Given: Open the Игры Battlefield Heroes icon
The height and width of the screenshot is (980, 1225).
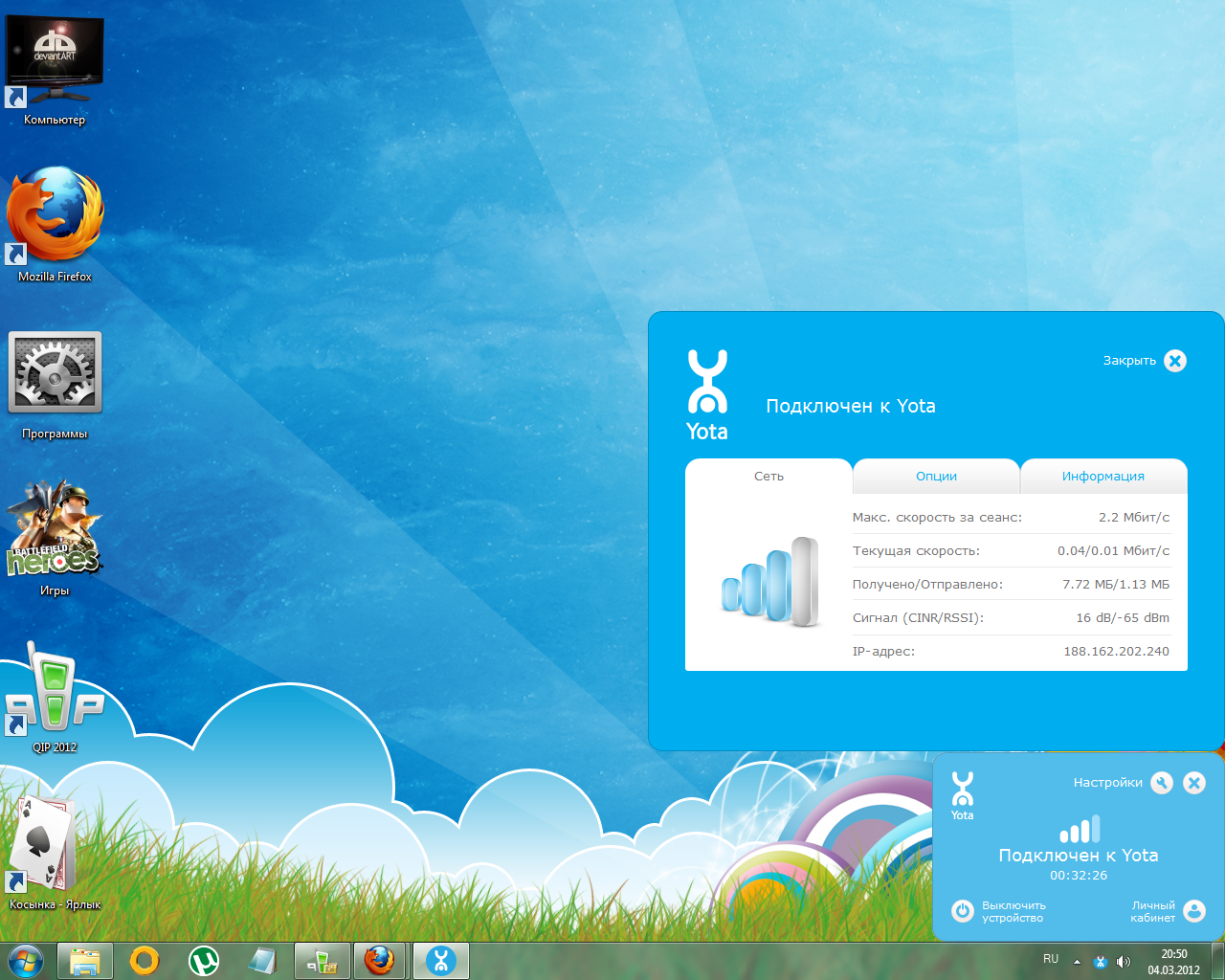Looking at the screenshot, I should click(x=55, y=538).
